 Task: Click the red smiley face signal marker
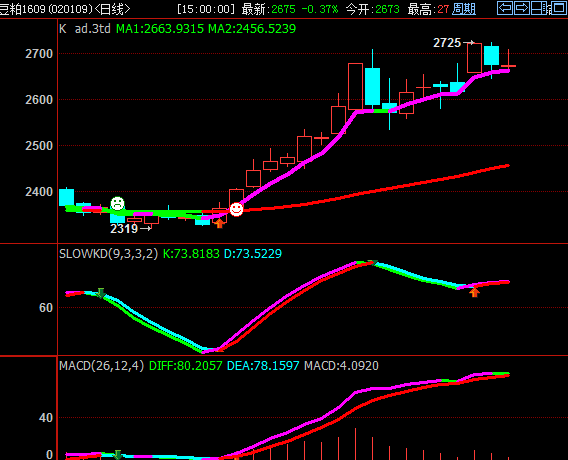tap(236, 209)
